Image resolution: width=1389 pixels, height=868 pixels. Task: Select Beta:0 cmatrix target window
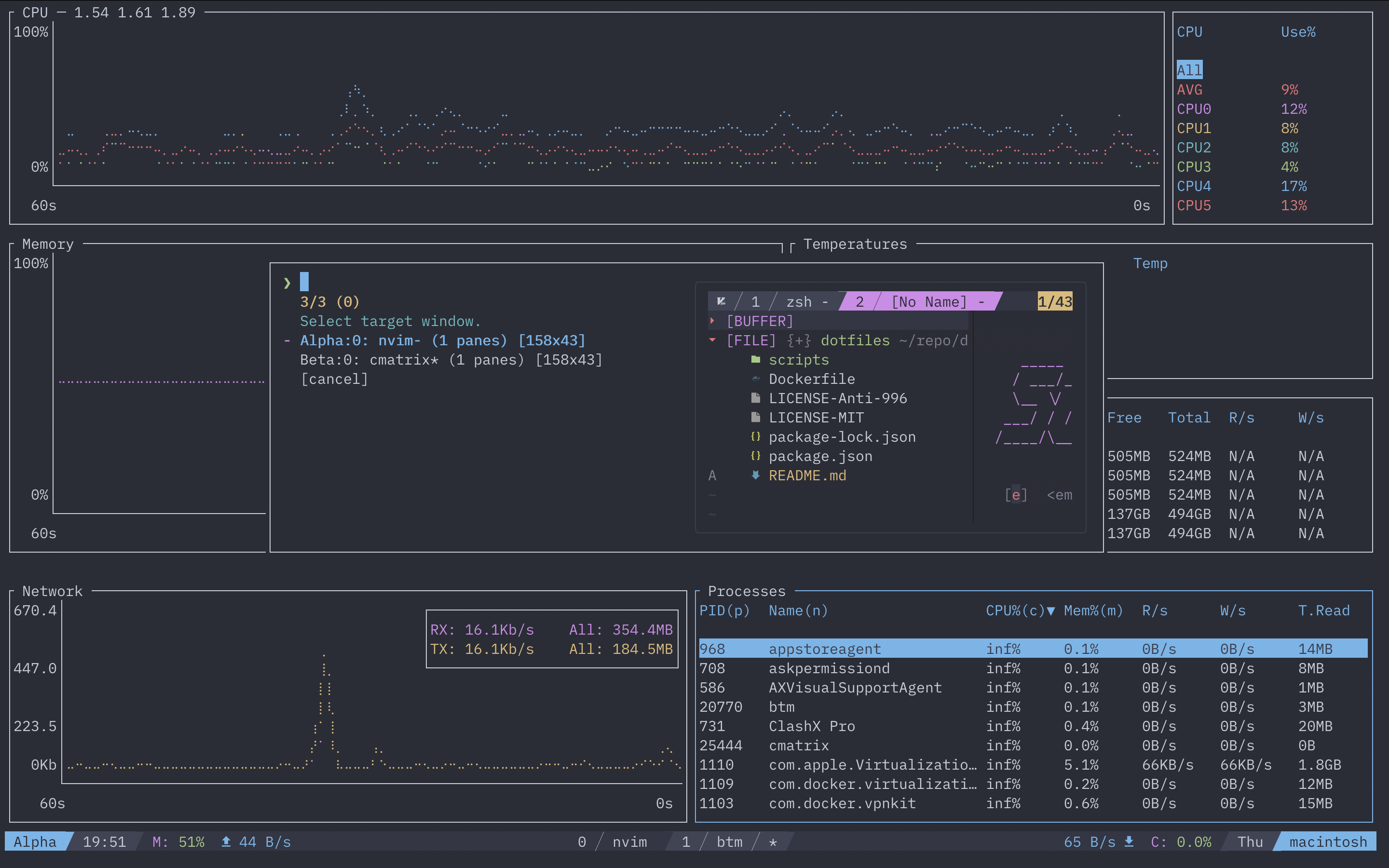pos(450,360)
